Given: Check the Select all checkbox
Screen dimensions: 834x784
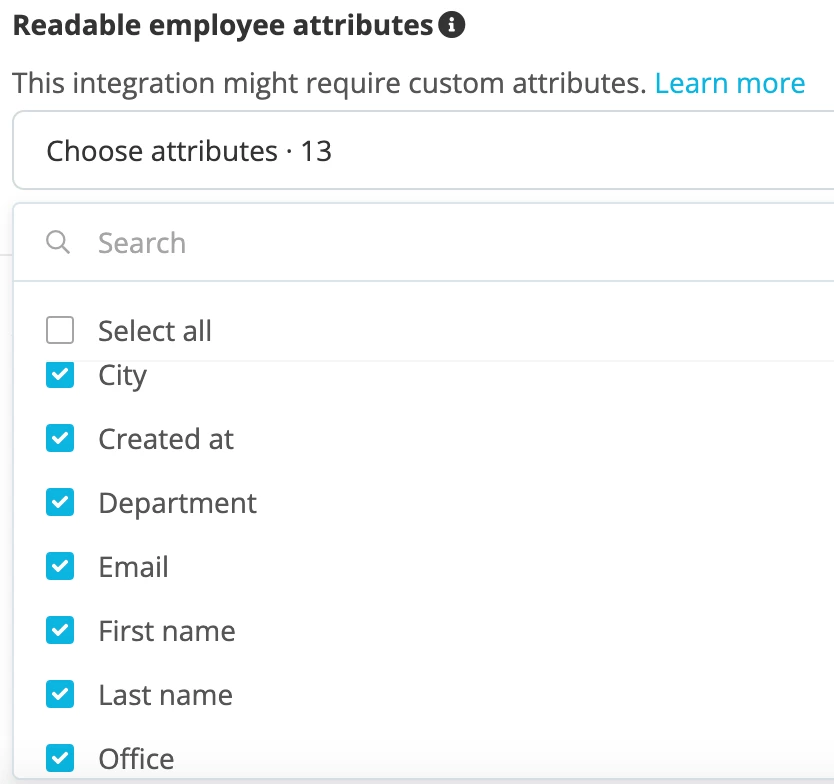Looking at the screenshot, I should (x=60, y=330).
